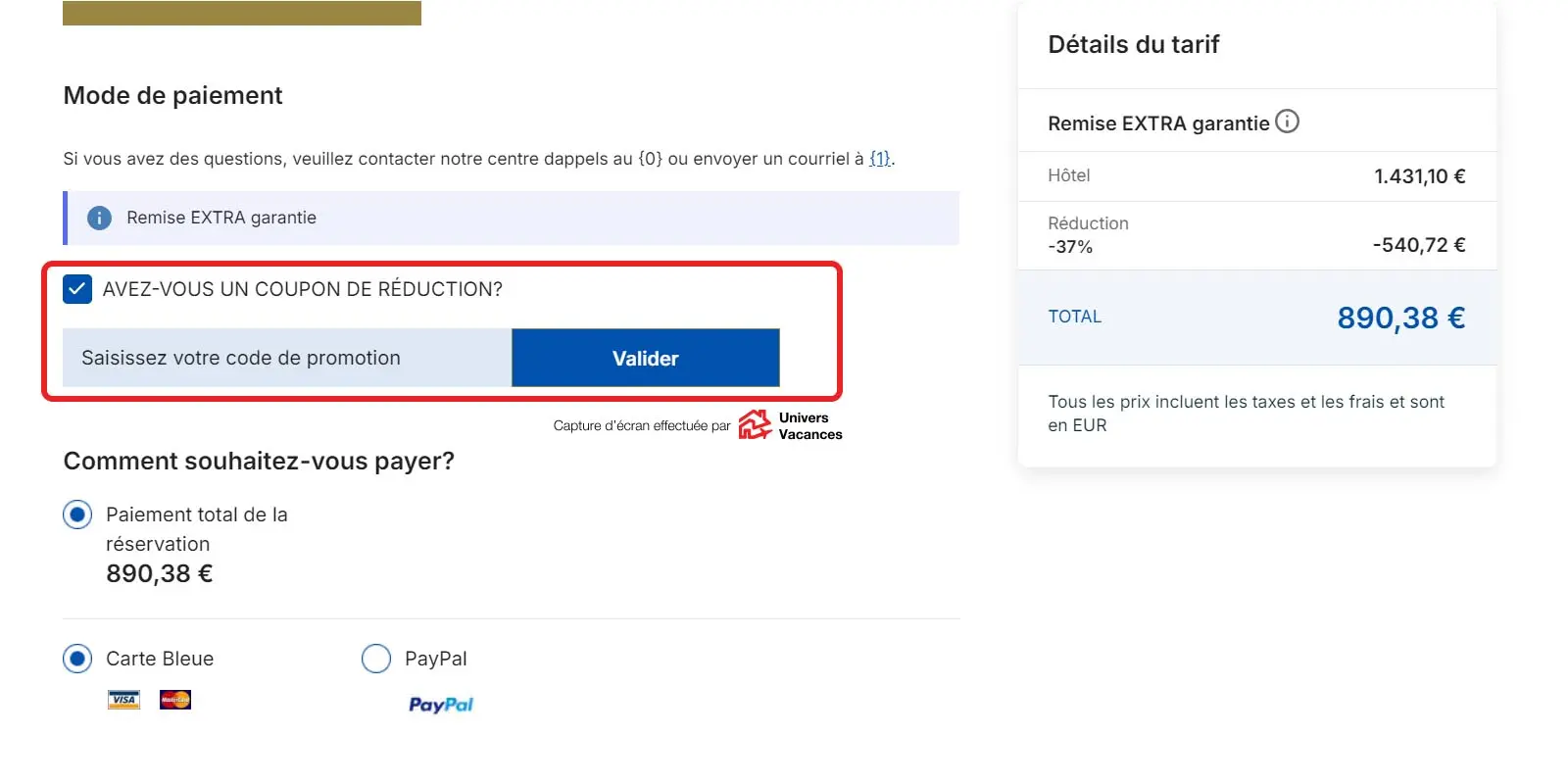Click the PayPal logo
This screenshot has height=784, width=1568.
pyautogui.click(x=440, y=705)
